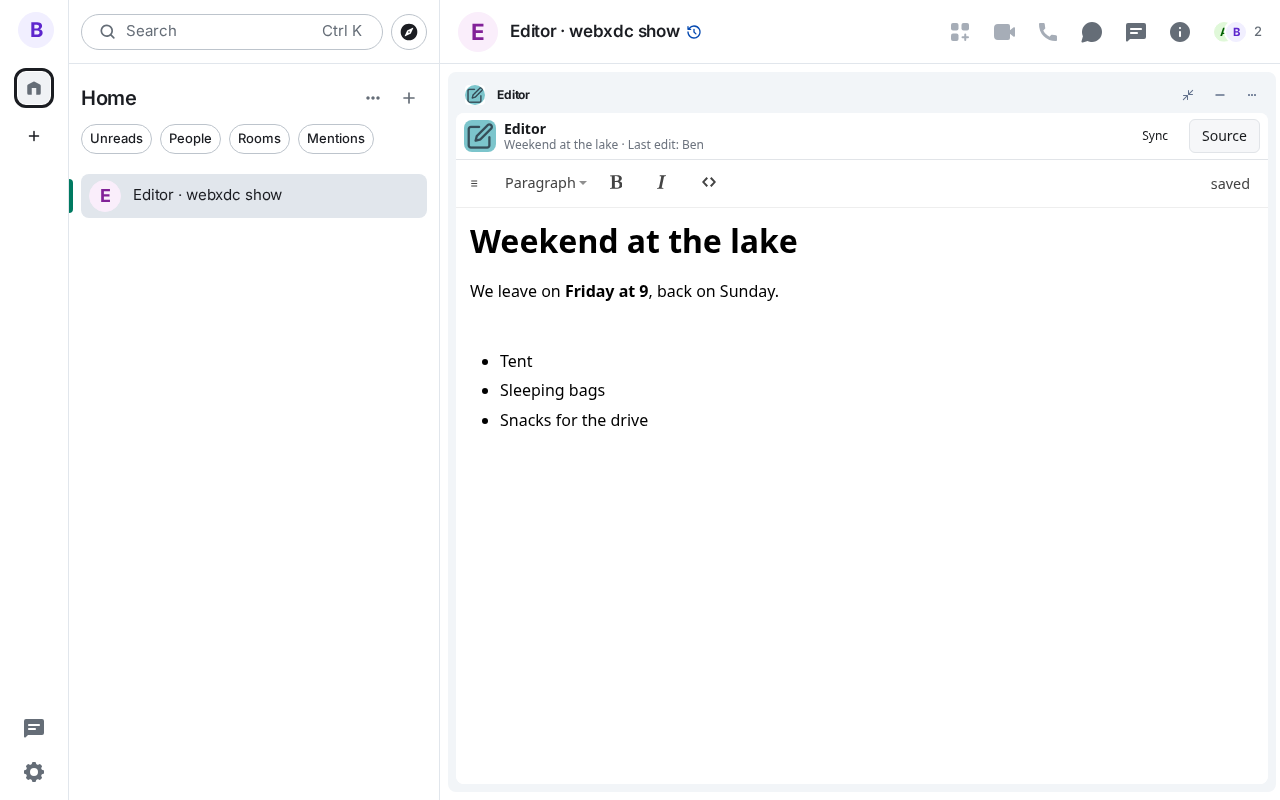Click the room avatar E in the header
The width and height of the screenshot is (1280, 800).
point(478,32)
